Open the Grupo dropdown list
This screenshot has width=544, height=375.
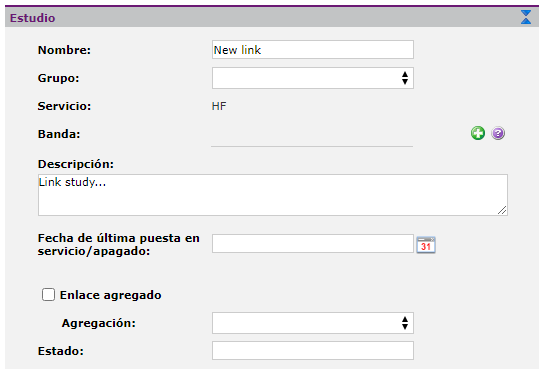tap(313, 78)
